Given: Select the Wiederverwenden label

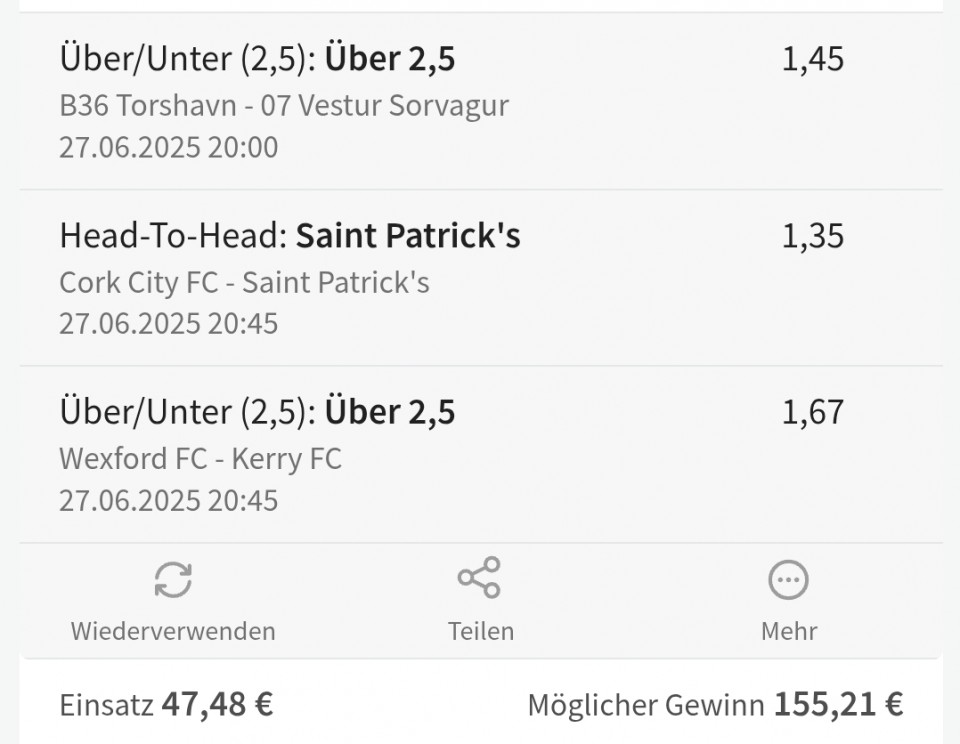Looking at the screenshot, I should 173,631.
